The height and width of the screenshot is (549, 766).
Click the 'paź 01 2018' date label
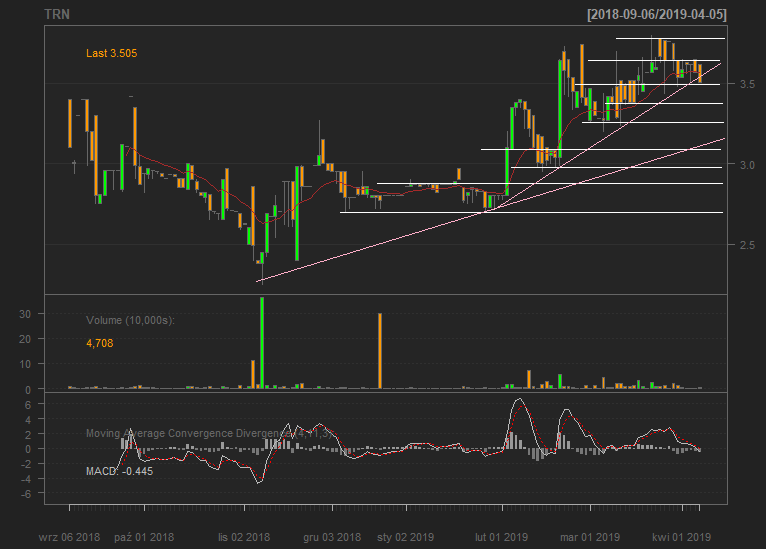144,537
